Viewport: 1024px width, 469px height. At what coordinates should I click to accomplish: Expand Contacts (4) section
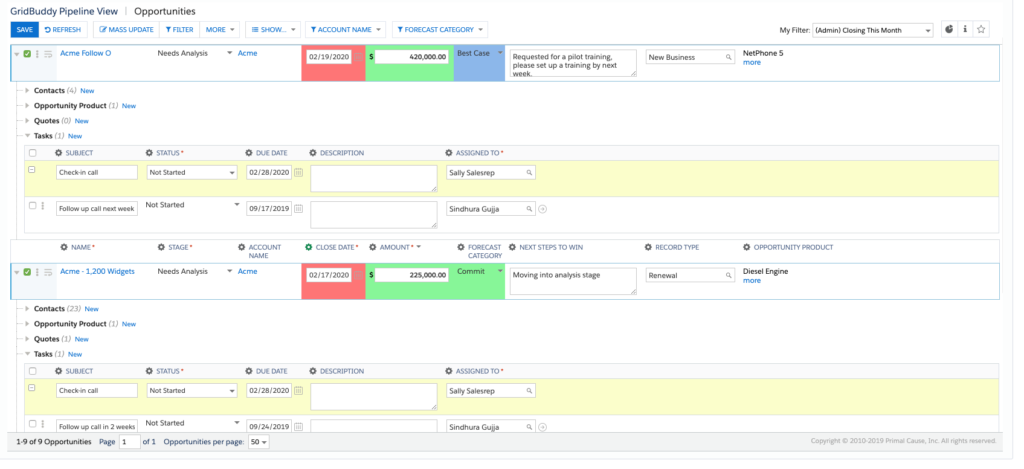27,90
